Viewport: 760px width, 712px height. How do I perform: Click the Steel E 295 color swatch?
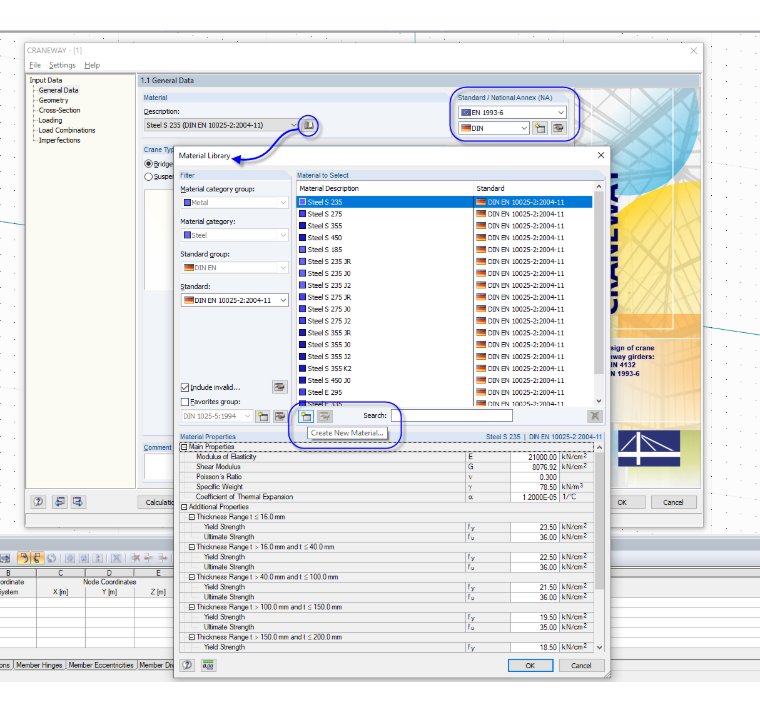302,392
